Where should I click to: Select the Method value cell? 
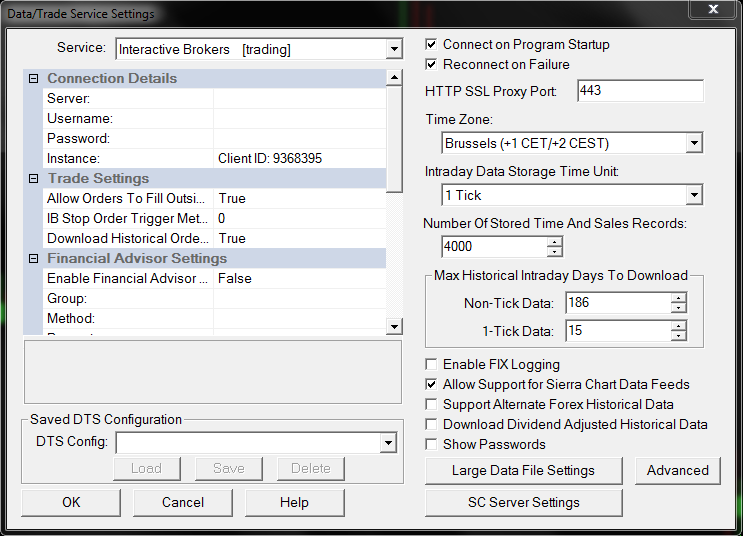point(299,318)
